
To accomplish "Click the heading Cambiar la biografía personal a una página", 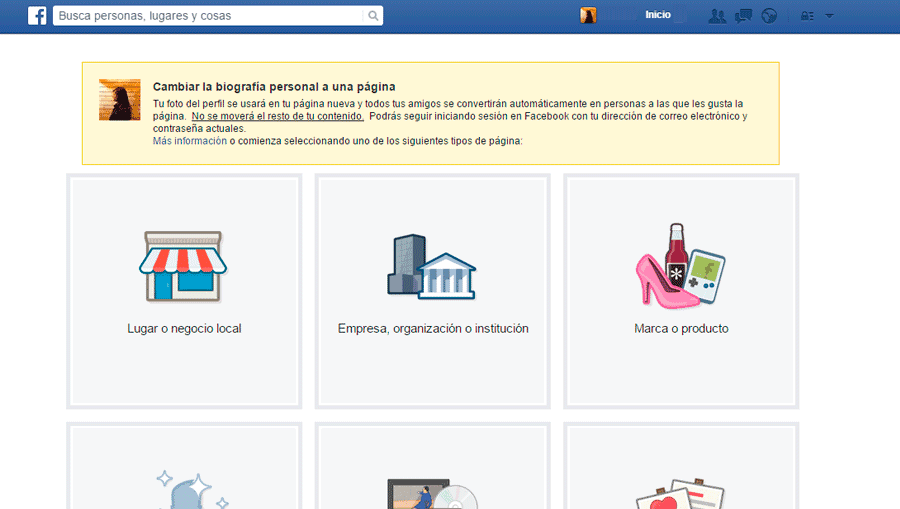I will [274, 87].
